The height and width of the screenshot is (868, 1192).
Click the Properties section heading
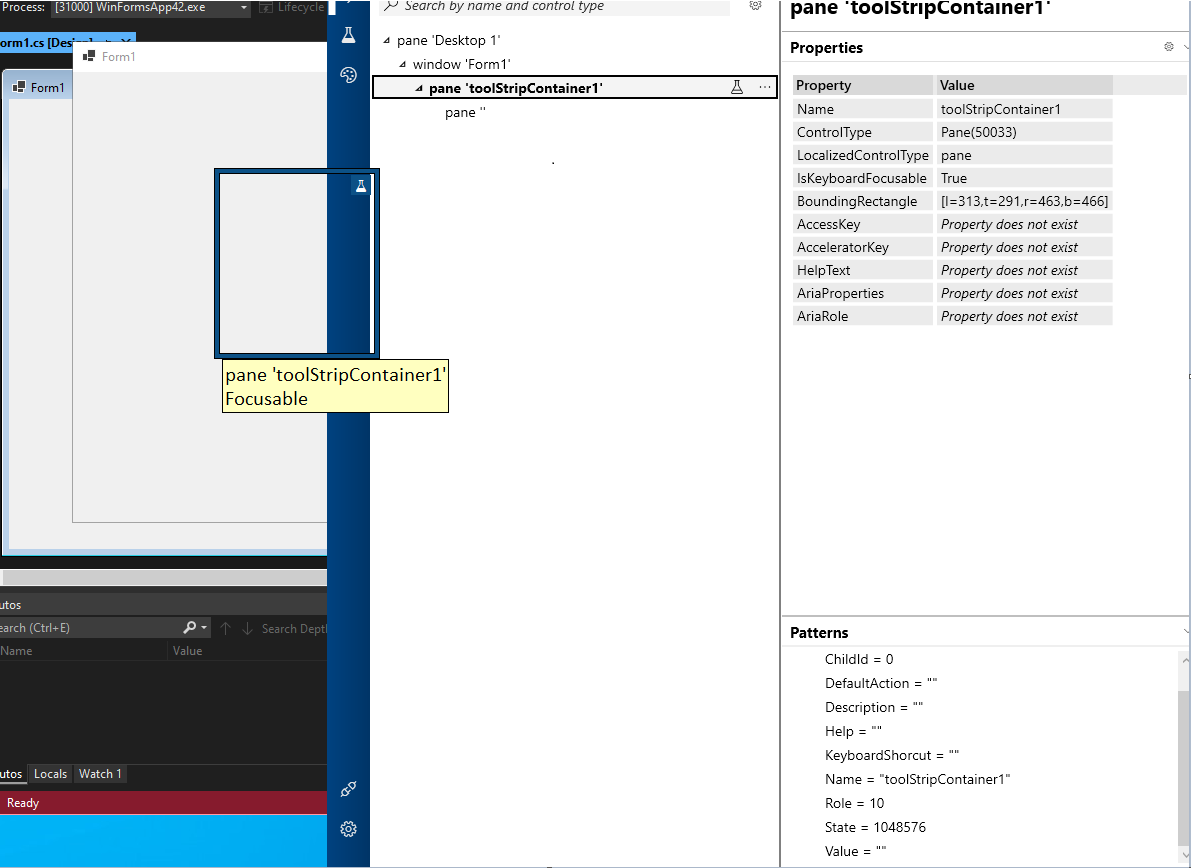[x=826, y=47]
